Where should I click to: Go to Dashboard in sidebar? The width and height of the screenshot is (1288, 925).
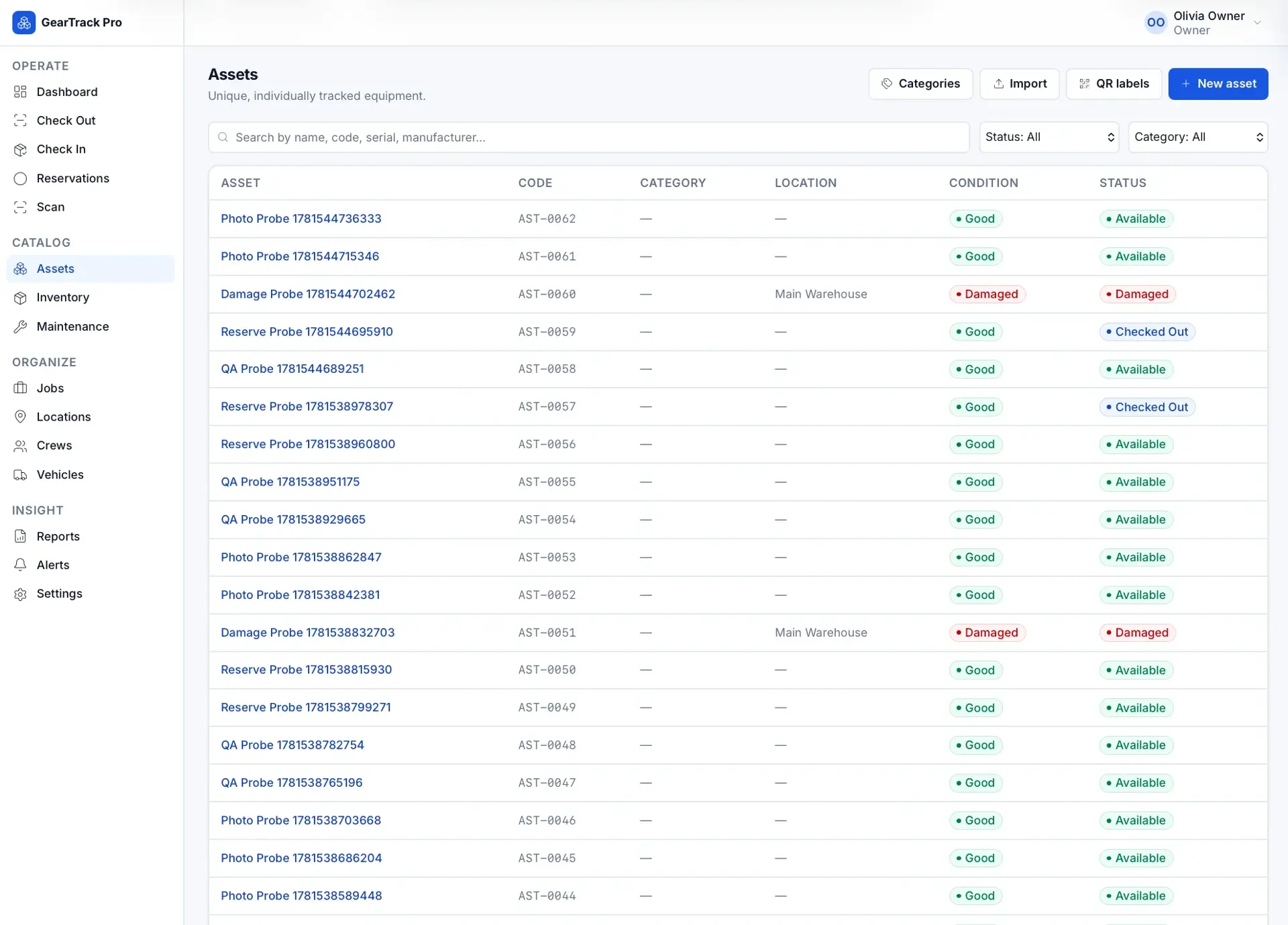(x=91, y=92)
